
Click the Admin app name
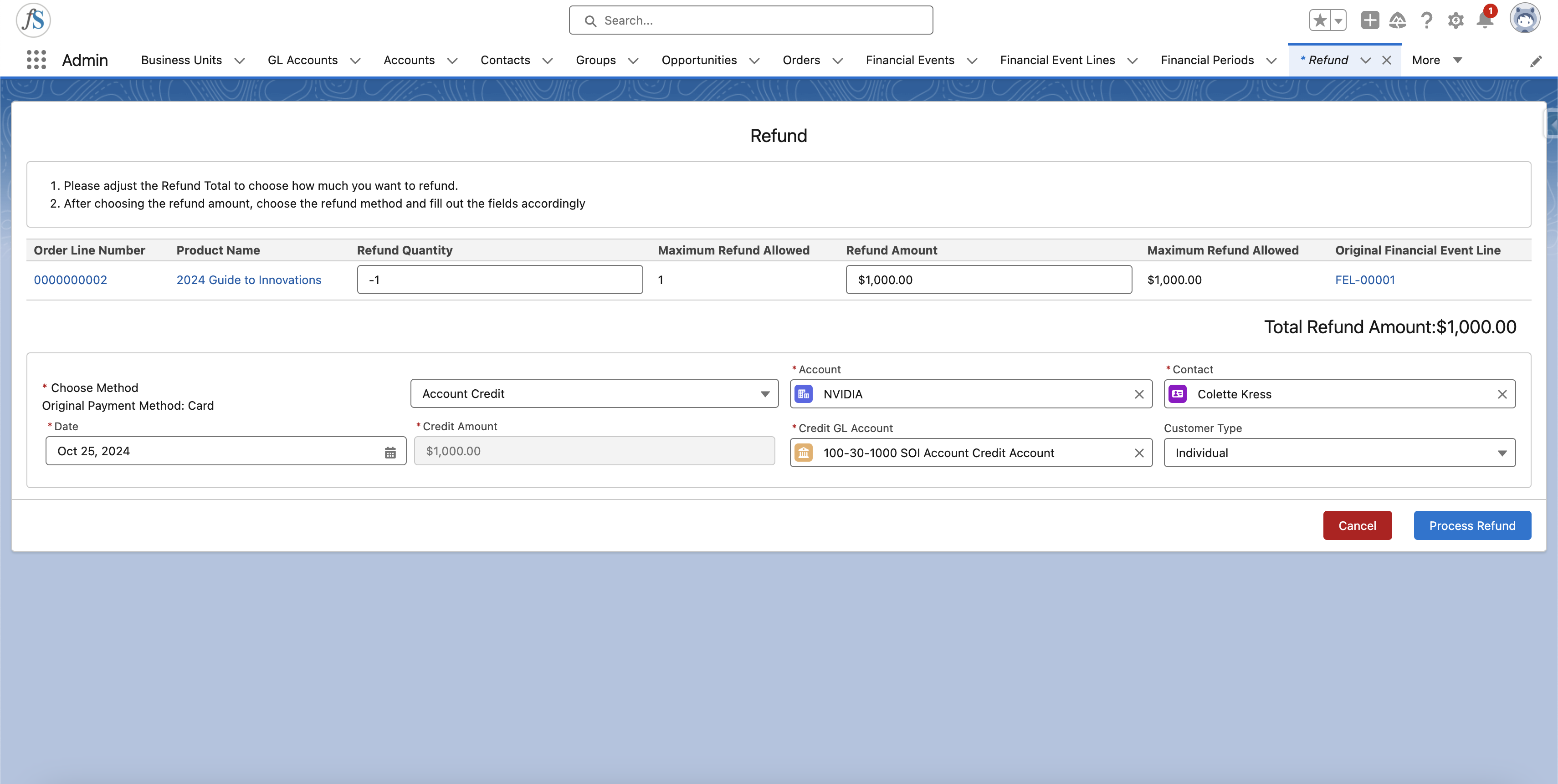tap(85, 60)
